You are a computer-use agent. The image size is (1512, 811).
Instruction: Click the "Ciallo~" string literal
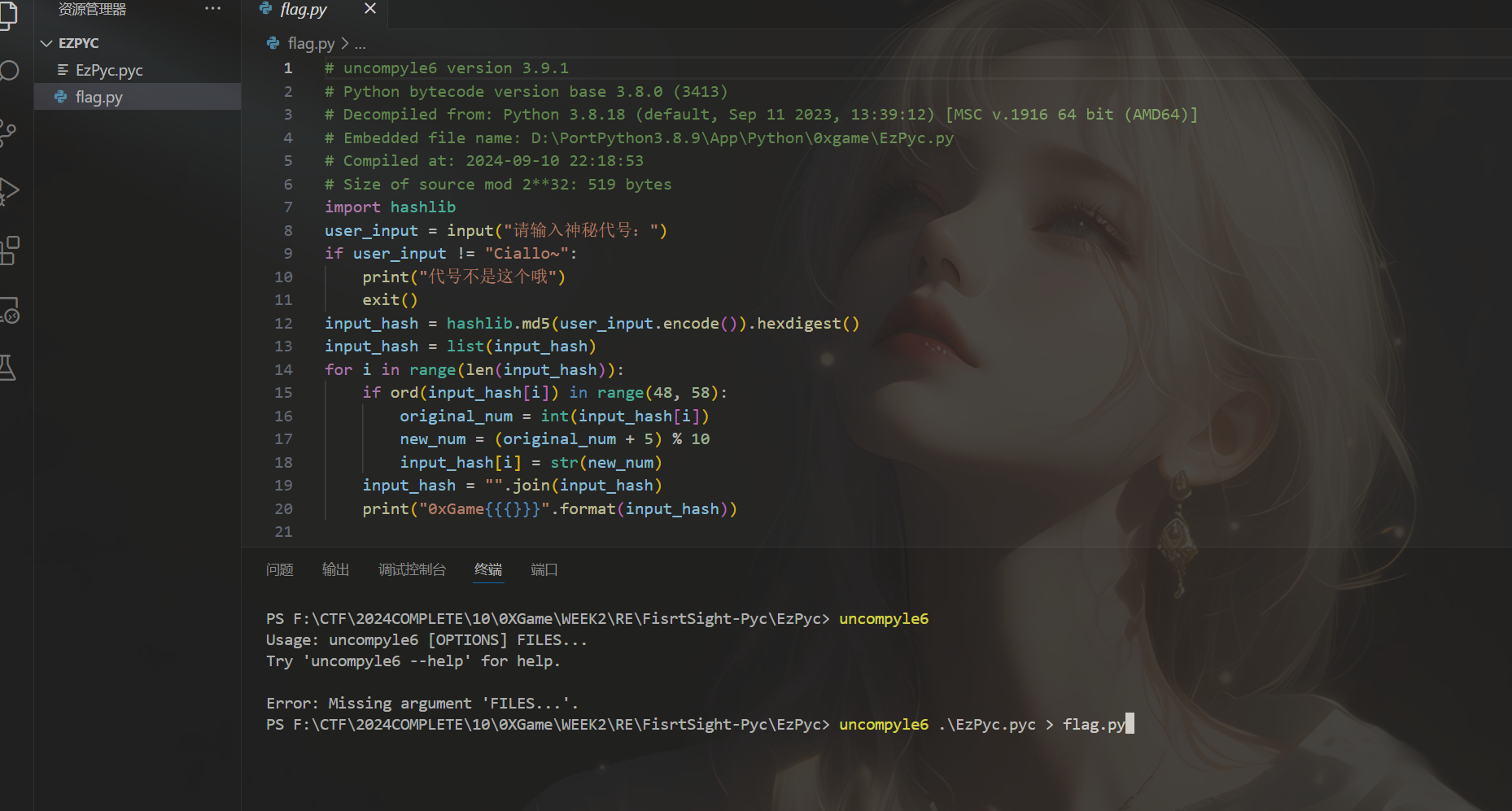coord(526,254)
